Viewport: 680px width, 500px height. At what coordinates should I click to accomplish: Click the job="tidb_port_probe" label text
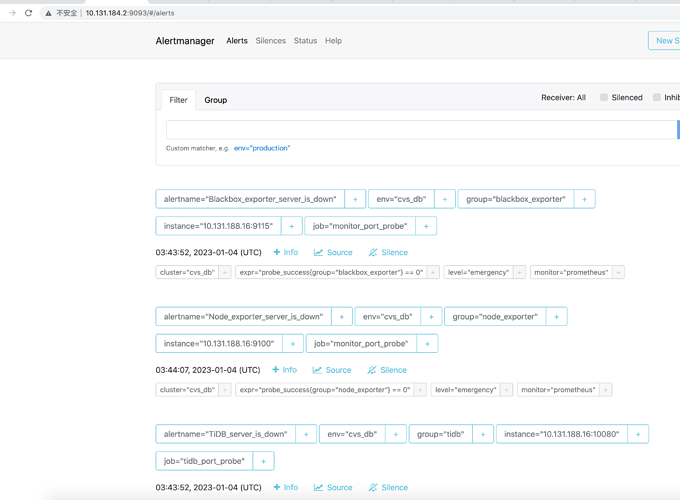pyautogui.click(x=204, y=461)
